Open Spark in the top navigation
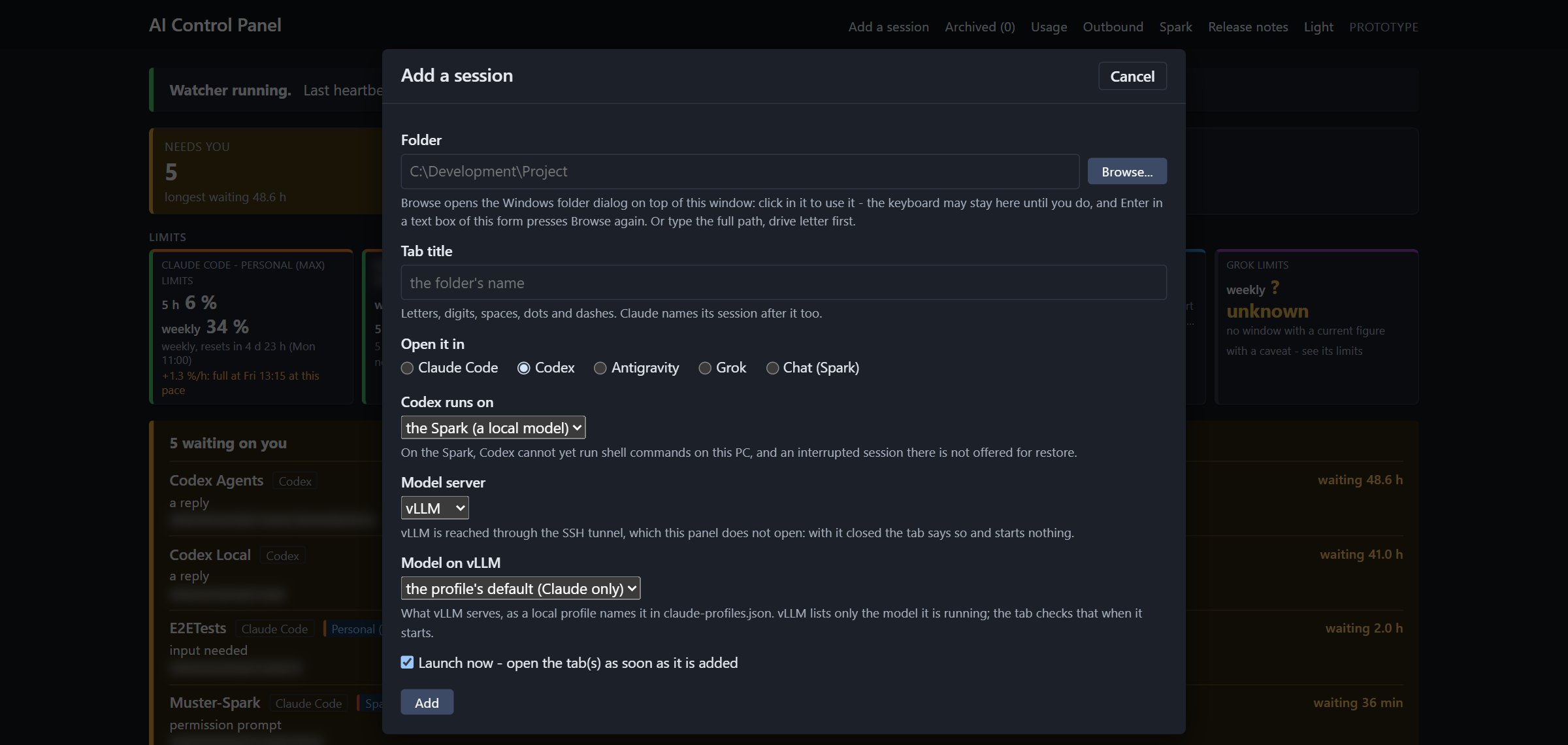This screenshot has width=1568, height=745. [1175, 27]
